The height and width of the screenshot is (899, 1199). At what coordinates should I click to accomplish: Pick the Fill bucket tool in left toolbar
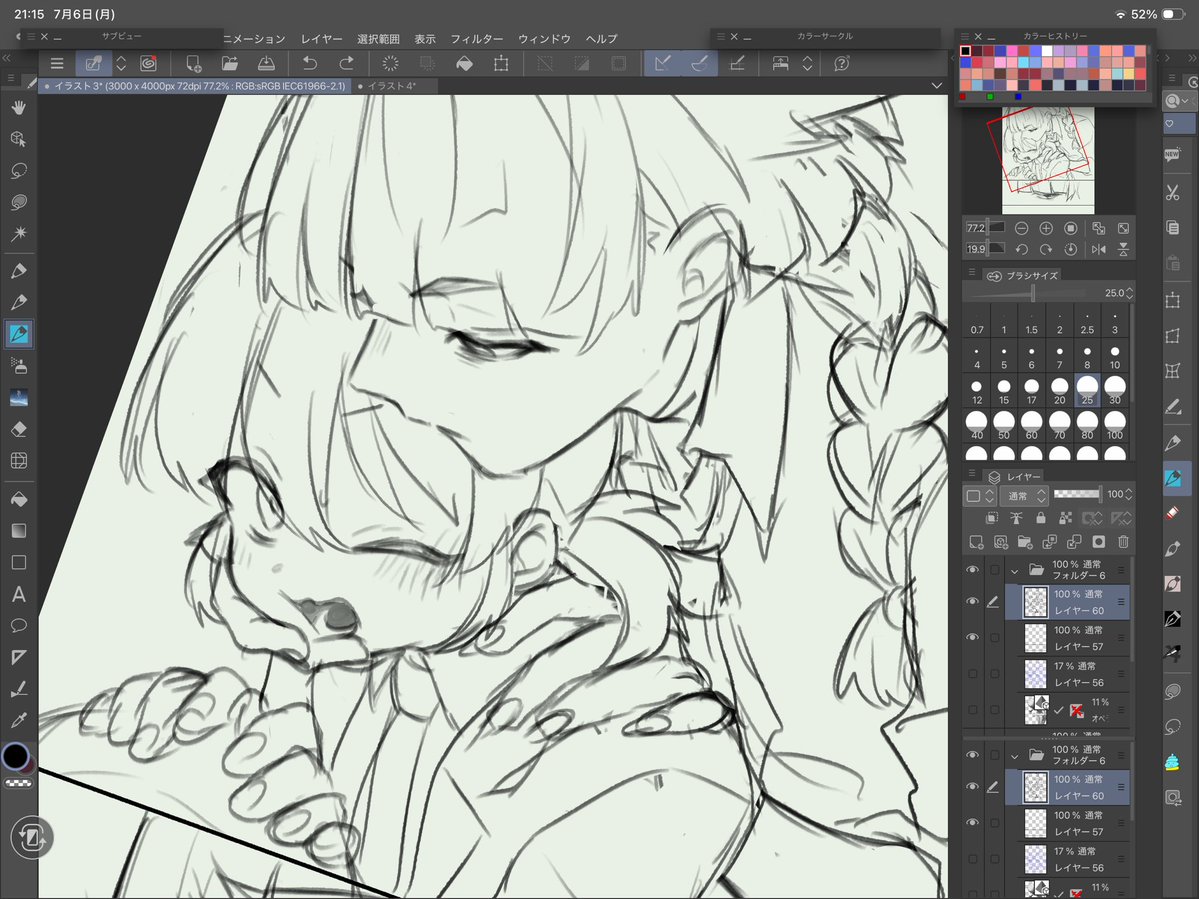pyautogui.click(x=18, y=499)
